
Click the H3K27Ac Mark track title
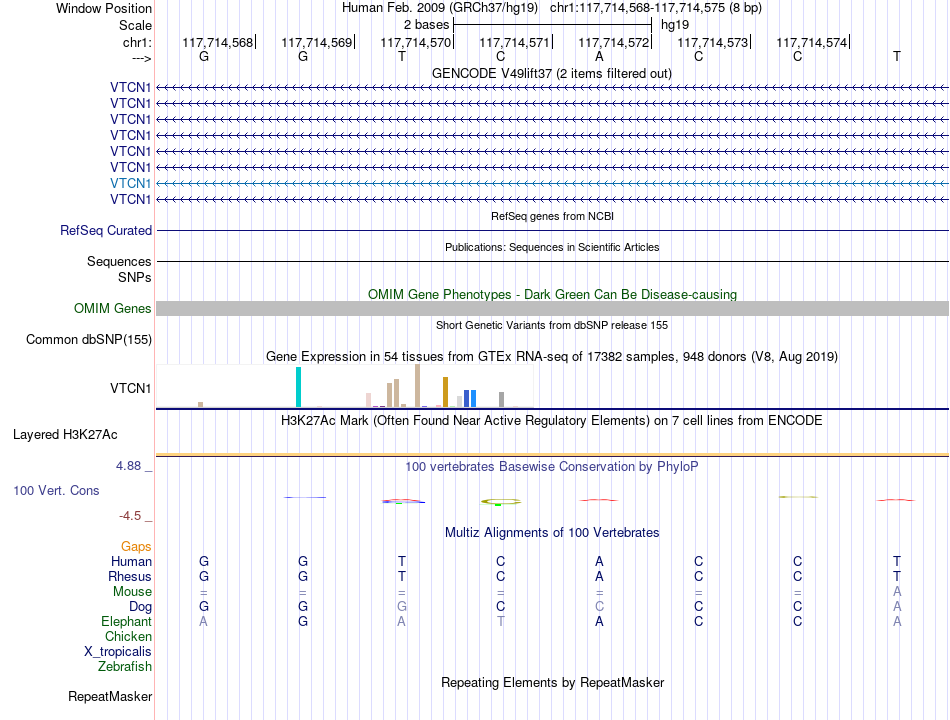tap(551, 421)
